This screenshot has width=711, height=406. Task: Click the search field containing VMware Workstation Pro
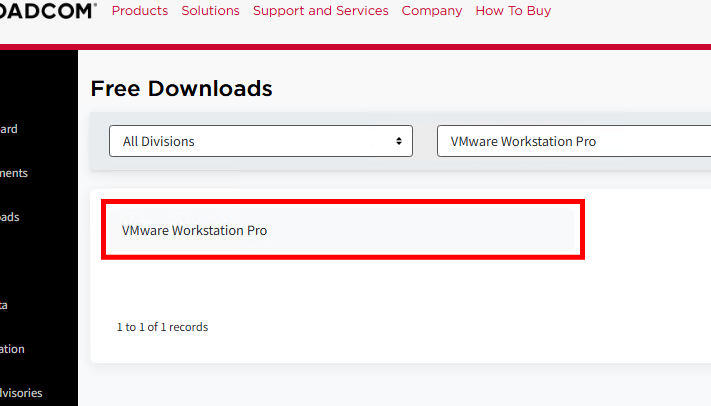[570, 141]
